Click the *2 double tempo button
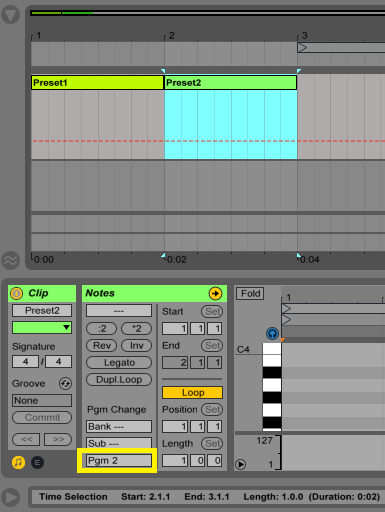The width and height of the screenshot is (385, 512). (x=136, y=328)
